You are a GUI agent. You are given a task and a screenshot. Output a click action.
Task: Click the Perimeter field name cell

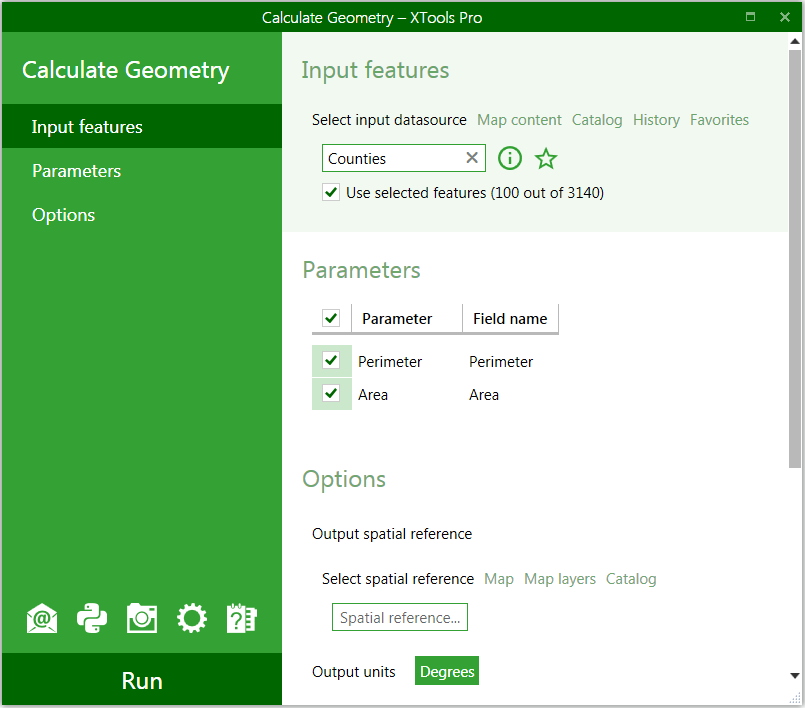click(x=501, y=362)
